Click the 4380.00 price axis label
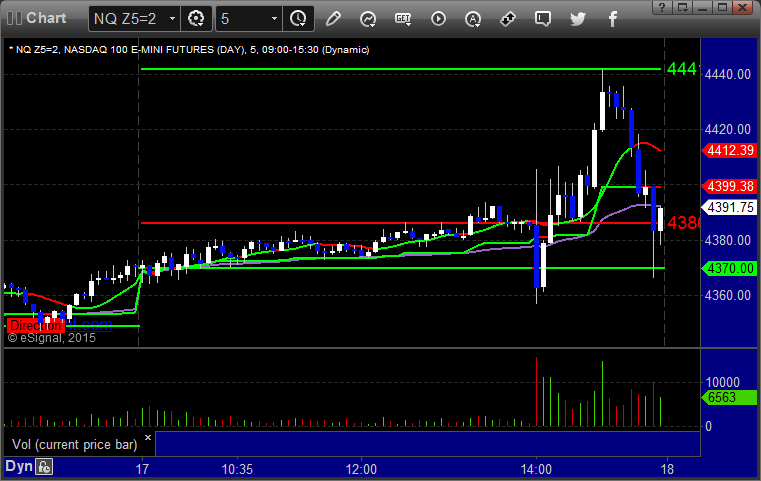 (x=728, y=240)
